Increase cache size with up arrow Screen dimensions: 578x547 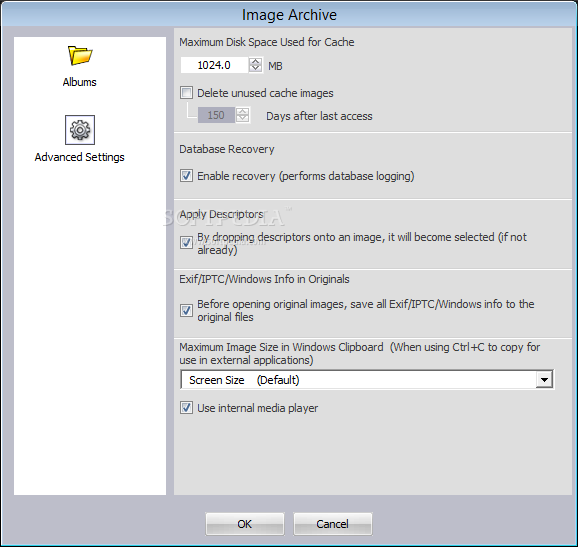tap(255, 62)
